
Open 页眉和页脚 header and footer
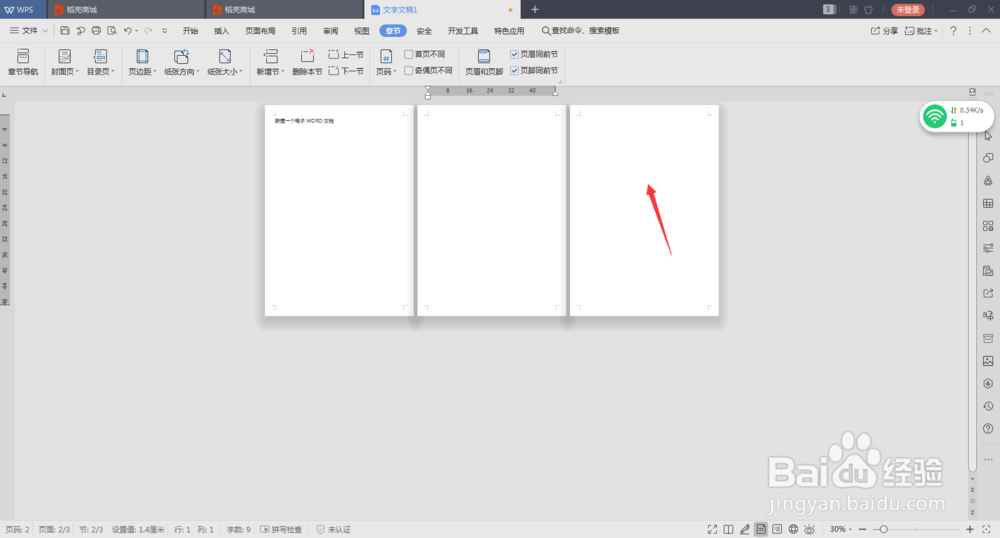(484, 62)
